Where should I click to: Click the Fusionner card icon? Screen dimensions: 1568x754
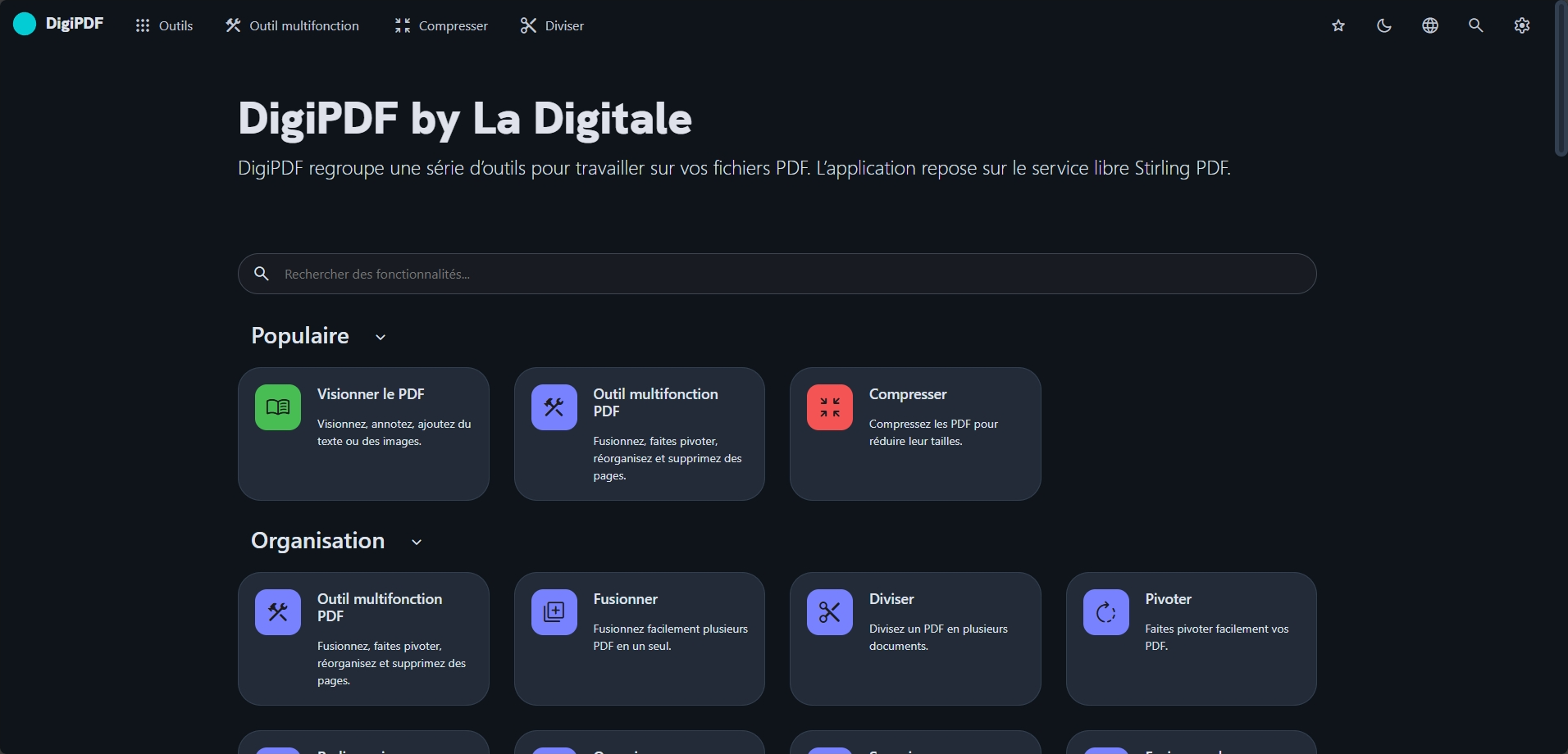pyautogui.click(x=554, y=612)
